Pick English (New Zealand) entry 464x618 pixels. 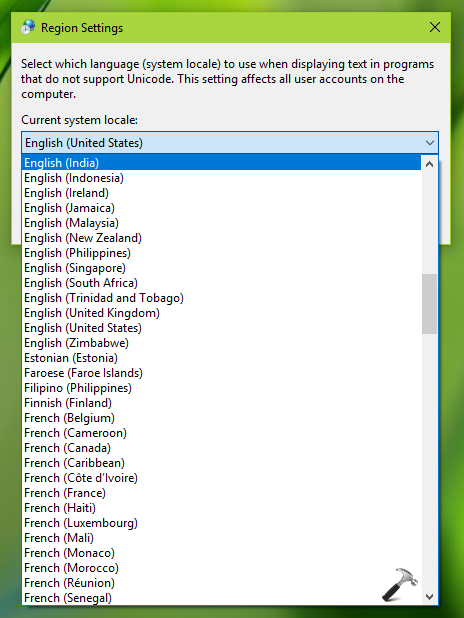pos(222,238)
